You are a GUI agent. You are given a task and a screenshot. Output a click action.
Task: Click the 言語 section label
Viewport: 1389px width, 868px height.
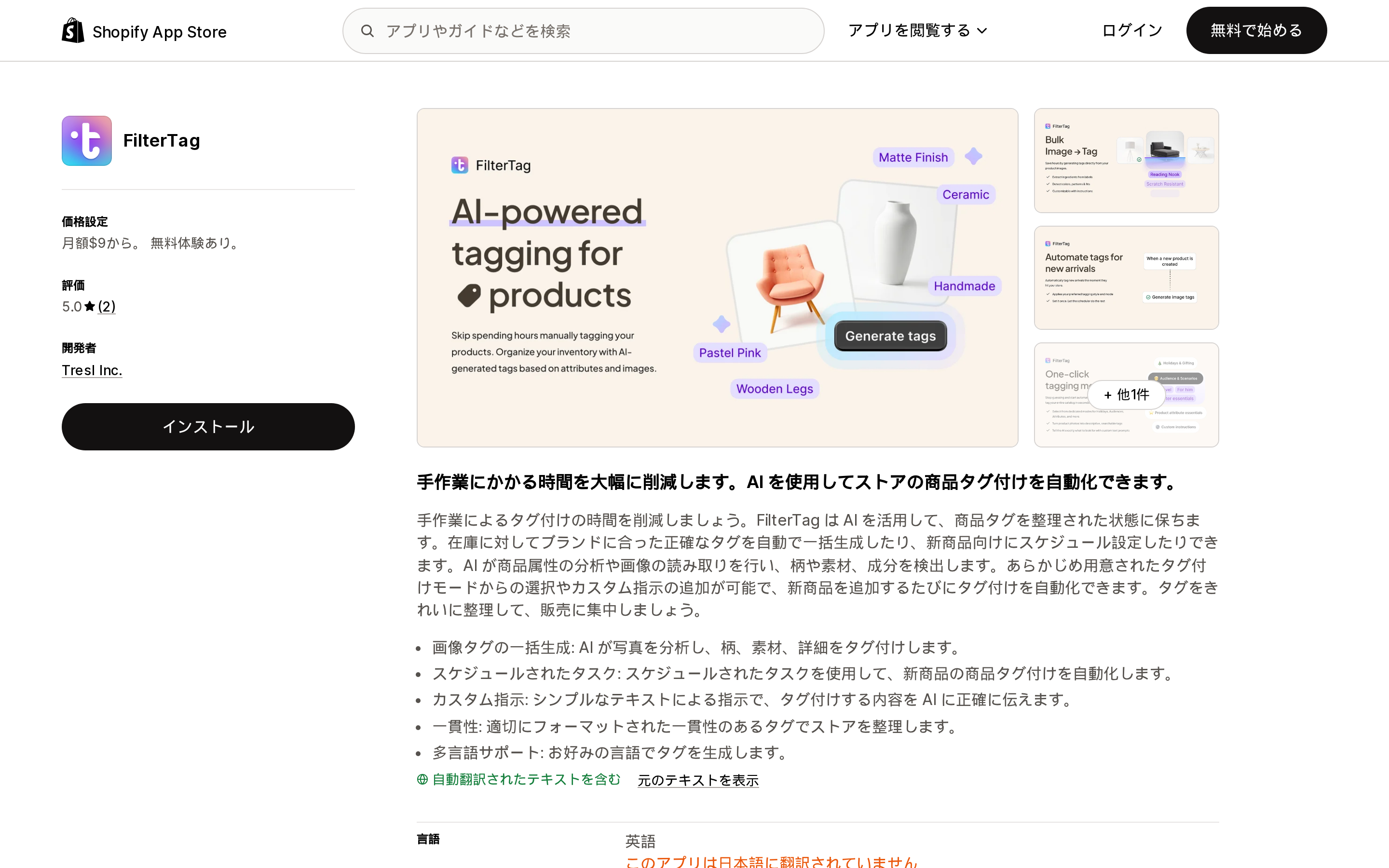click(428, 839)
